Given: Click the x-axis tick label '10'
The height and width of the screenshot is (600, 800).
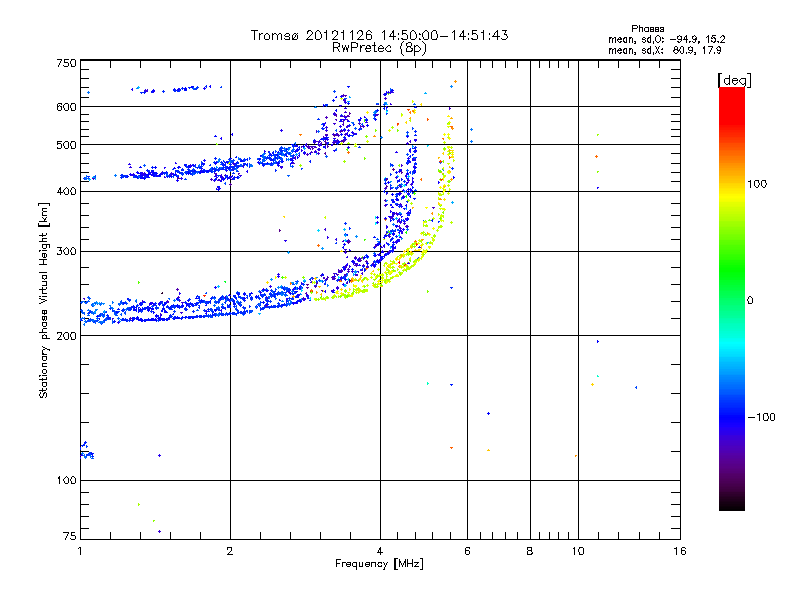Looking at the screenshot, I should (x=578, y=551).
